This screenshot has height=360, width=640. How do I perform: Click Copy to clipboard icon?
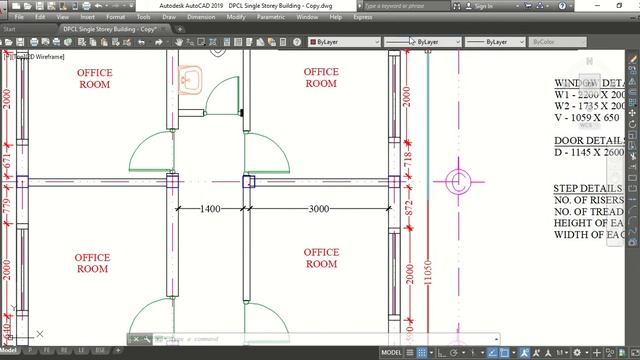93,42
